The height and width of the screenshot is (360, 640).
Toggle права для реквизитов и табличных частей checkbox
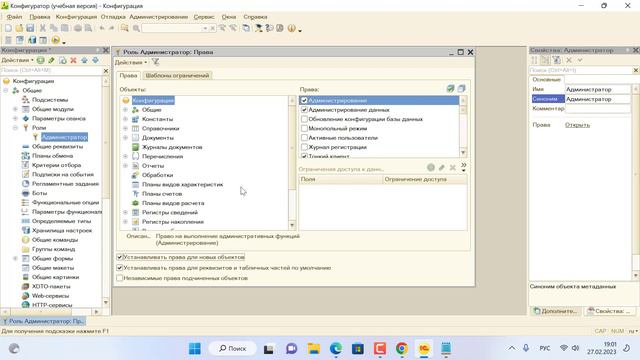pyautogui.click(x=120, y=268)
